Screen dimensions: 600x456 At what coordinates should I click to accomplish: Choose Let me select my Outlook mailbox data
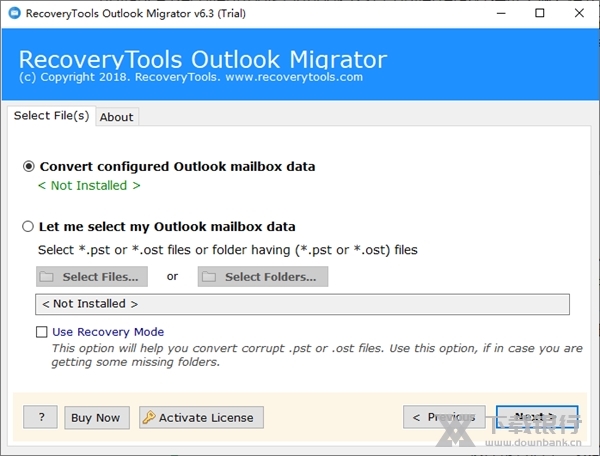(29, 227)
